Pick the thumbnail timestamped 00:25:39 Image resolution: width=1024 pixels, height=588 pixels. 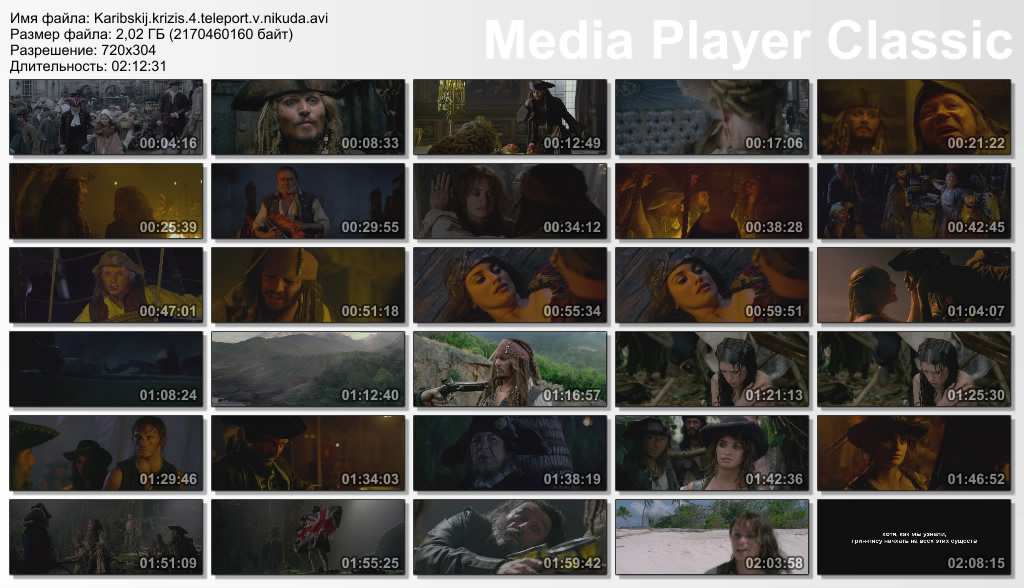point(106,201)
